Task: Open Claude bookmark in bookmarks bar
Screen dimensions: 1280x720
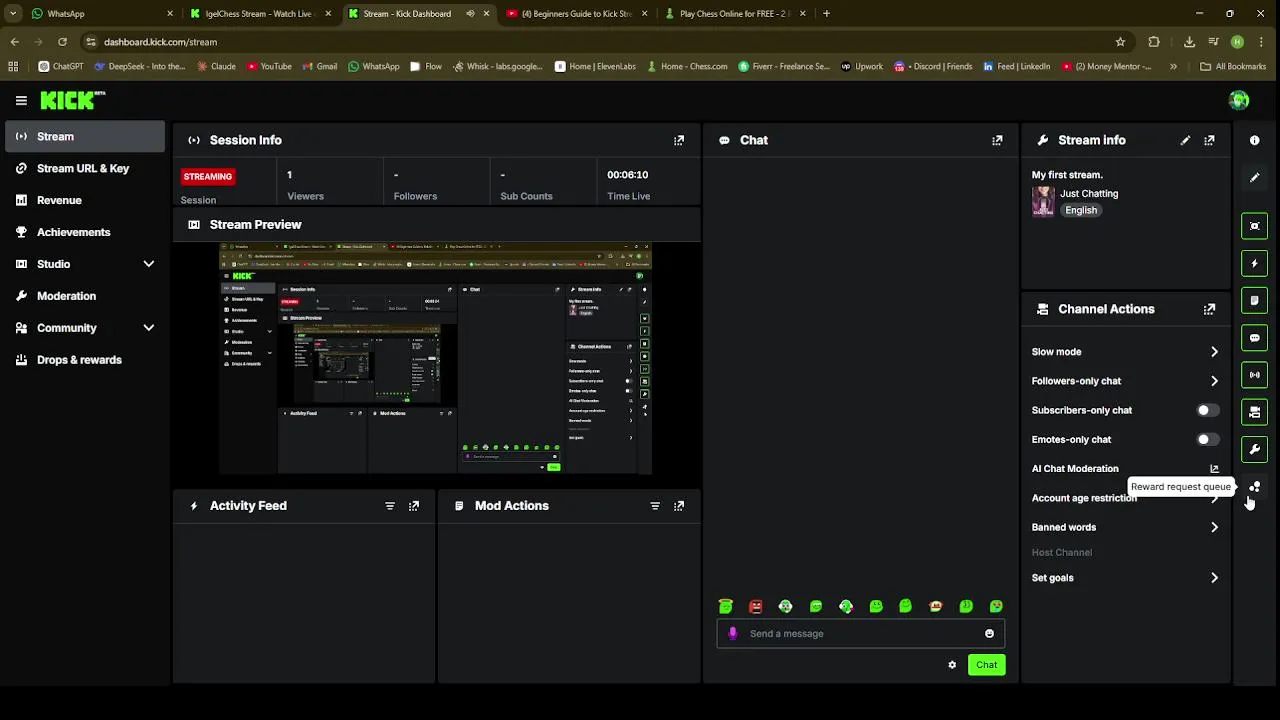Action: (215, 67)
